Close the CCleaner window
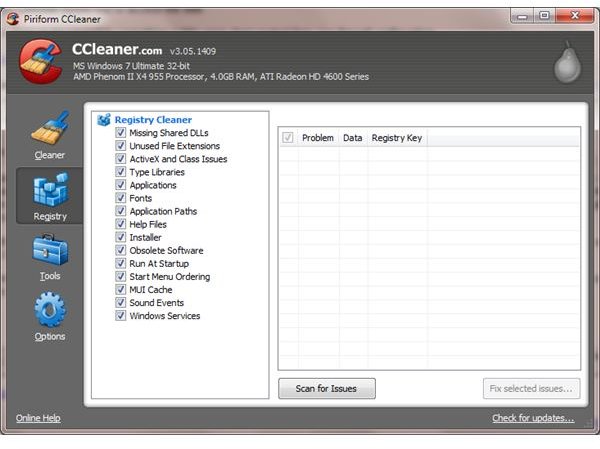 click(574, 16)
